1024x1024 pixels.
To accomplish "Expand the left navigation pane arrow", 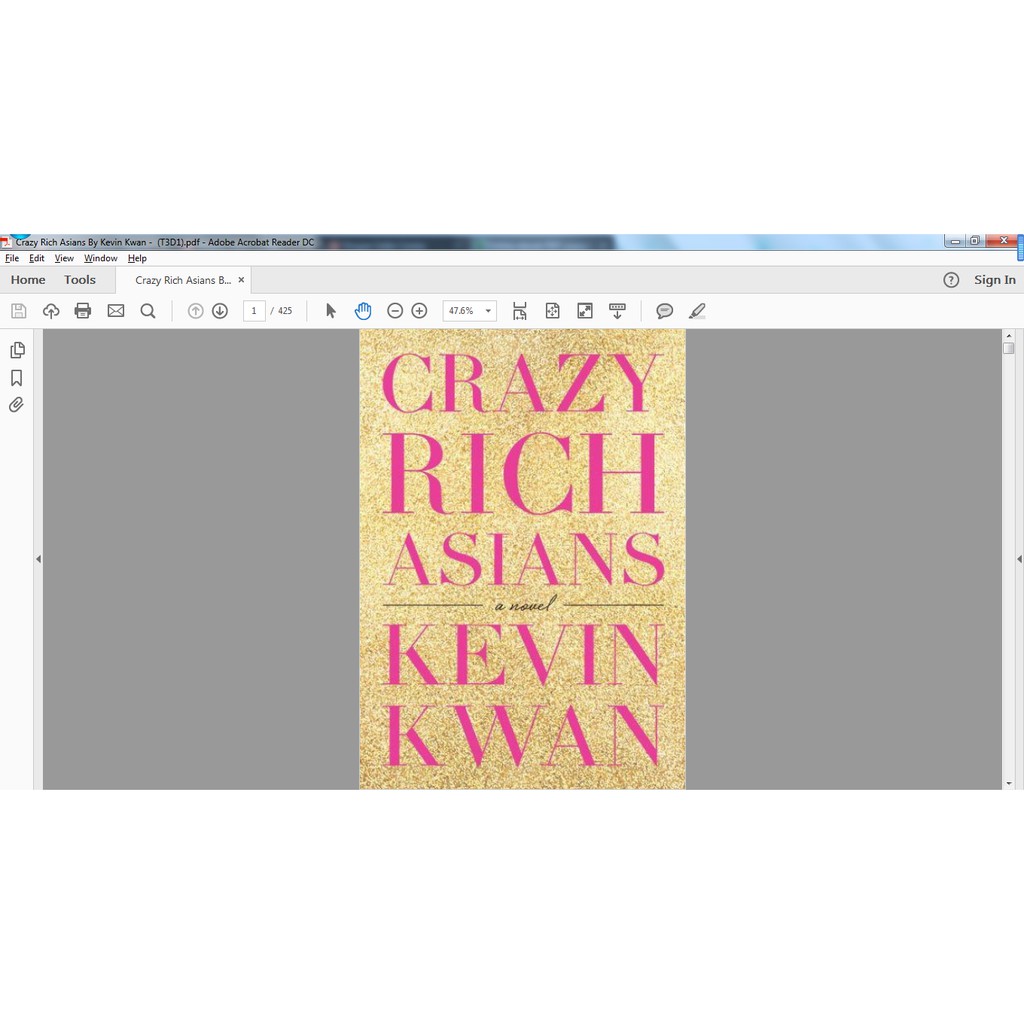I will pos(38,559).
